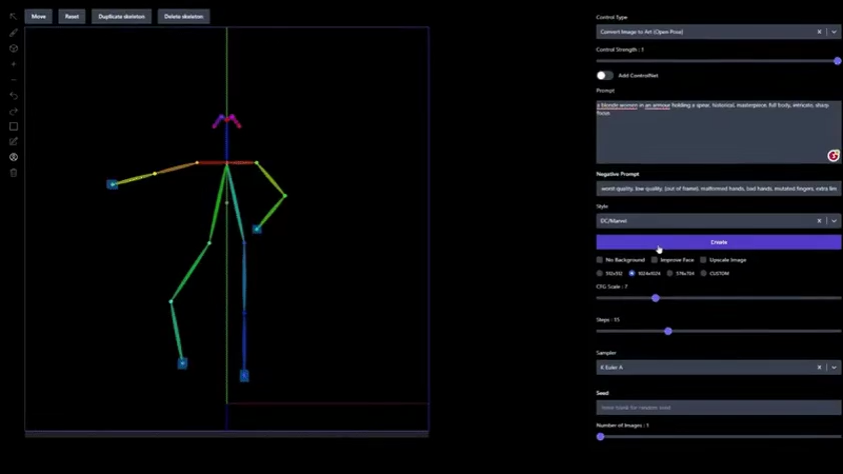
Task: Click the Number of Images slider handle
Action: tap(601, 436)
